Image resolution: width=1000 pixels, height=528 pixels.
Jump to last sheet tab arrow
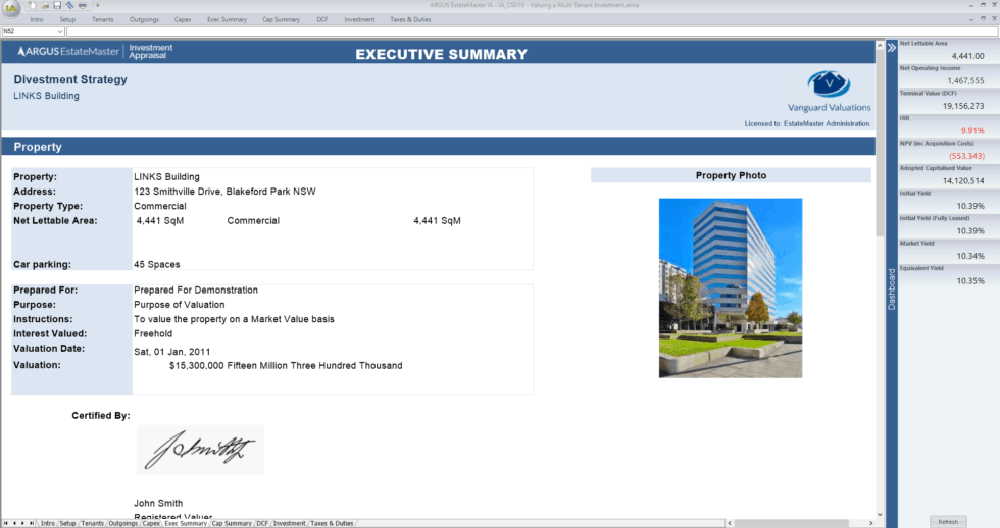(31, 523)
